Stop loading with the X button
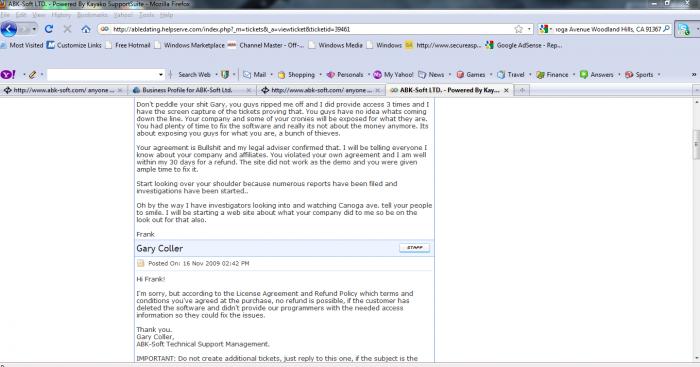Screen dimensions: 700x367 (x=67, y=29)
